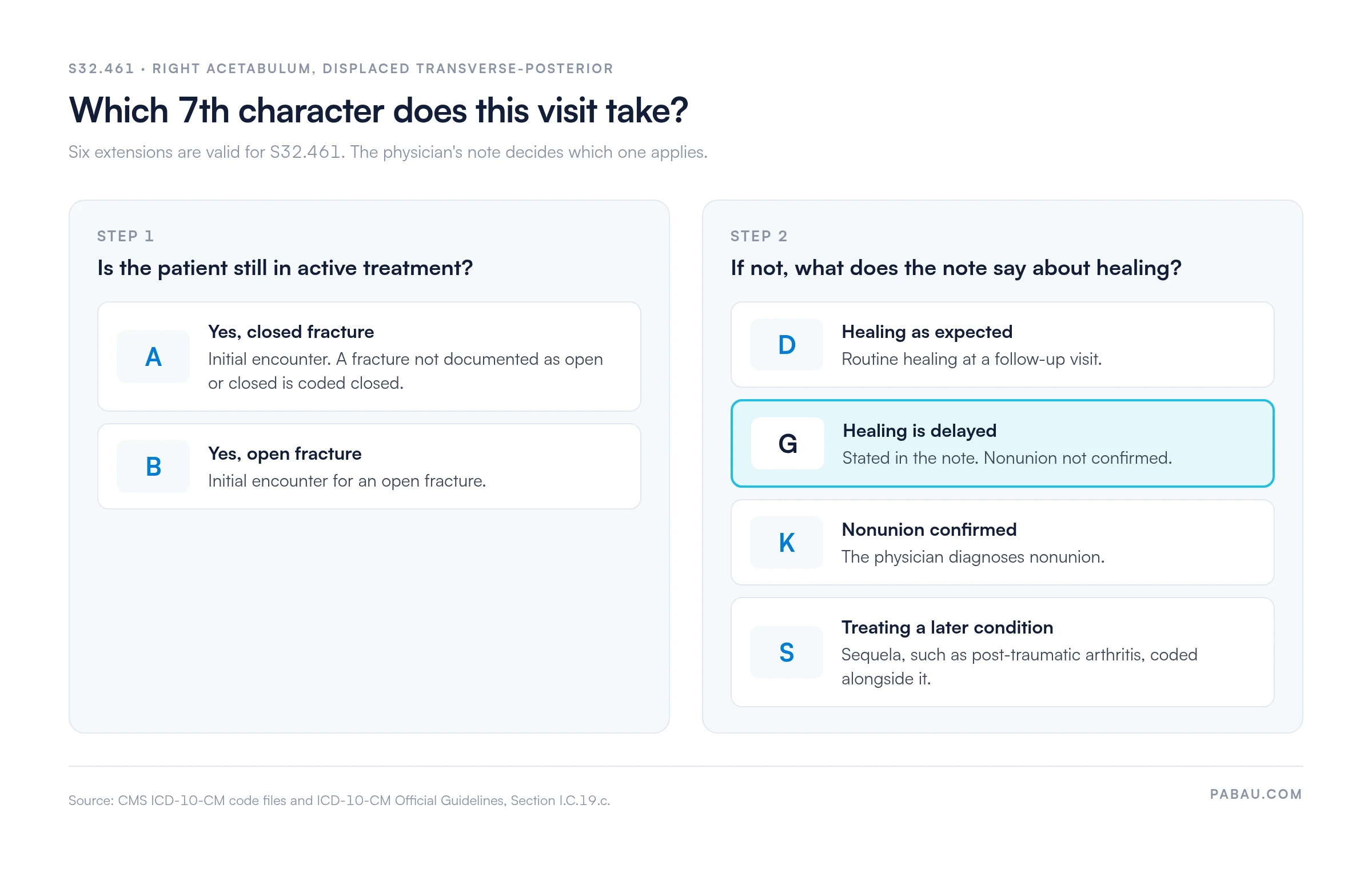Choose 'Healing as expected' option title
This screenshot has height=876, width=1372.
point(927,332)
